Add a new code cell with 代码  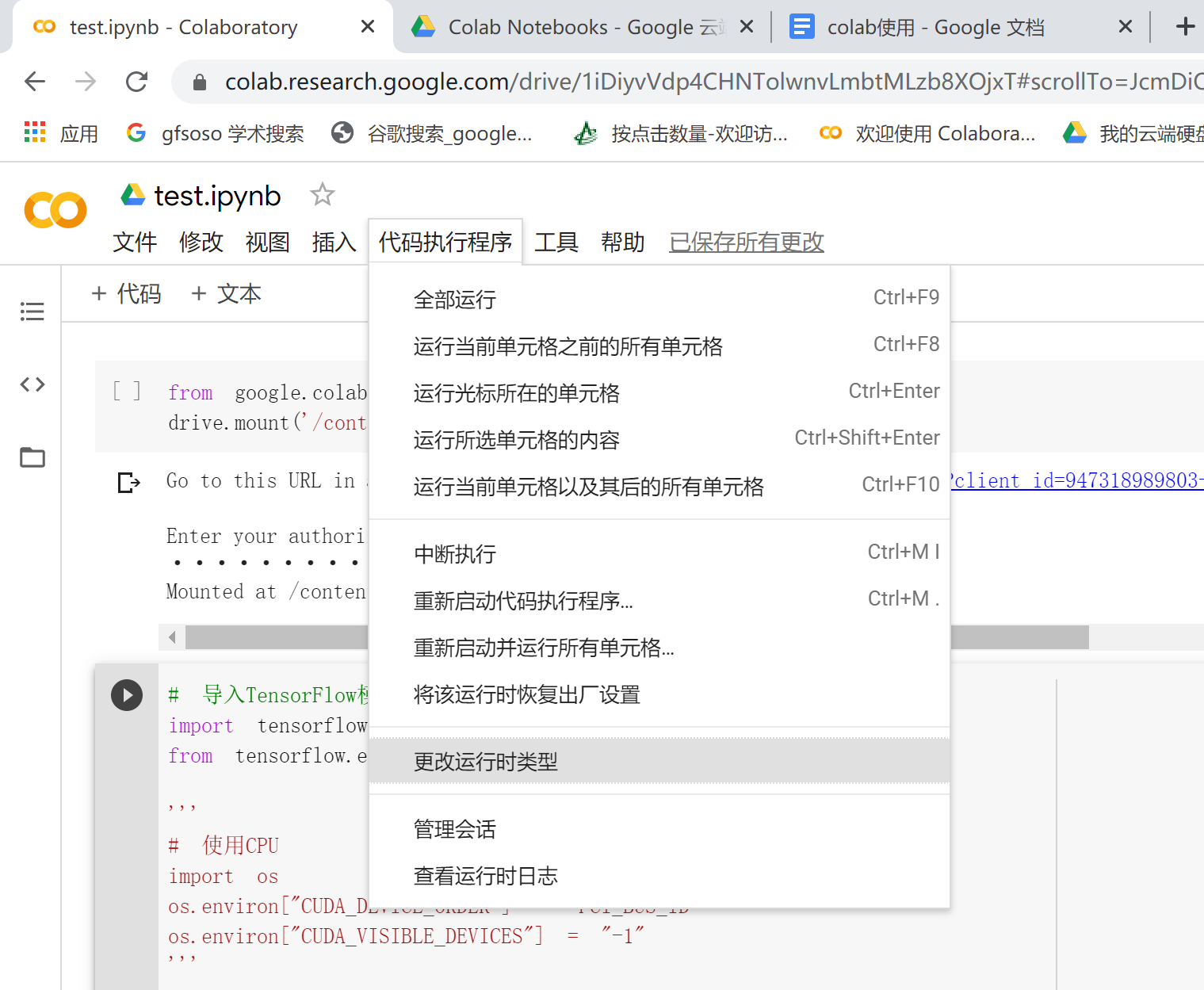(x=125, y=293)
